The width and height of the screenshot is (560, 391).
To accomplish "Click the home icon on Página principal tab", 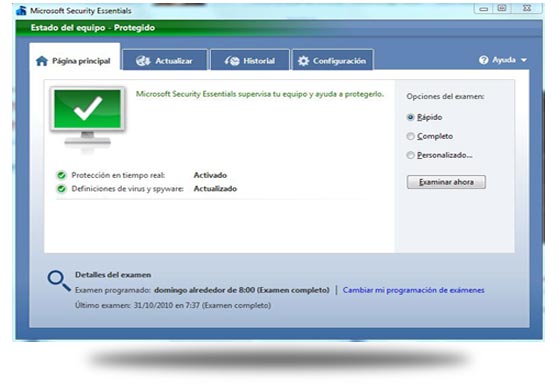I will click(42, 61).
